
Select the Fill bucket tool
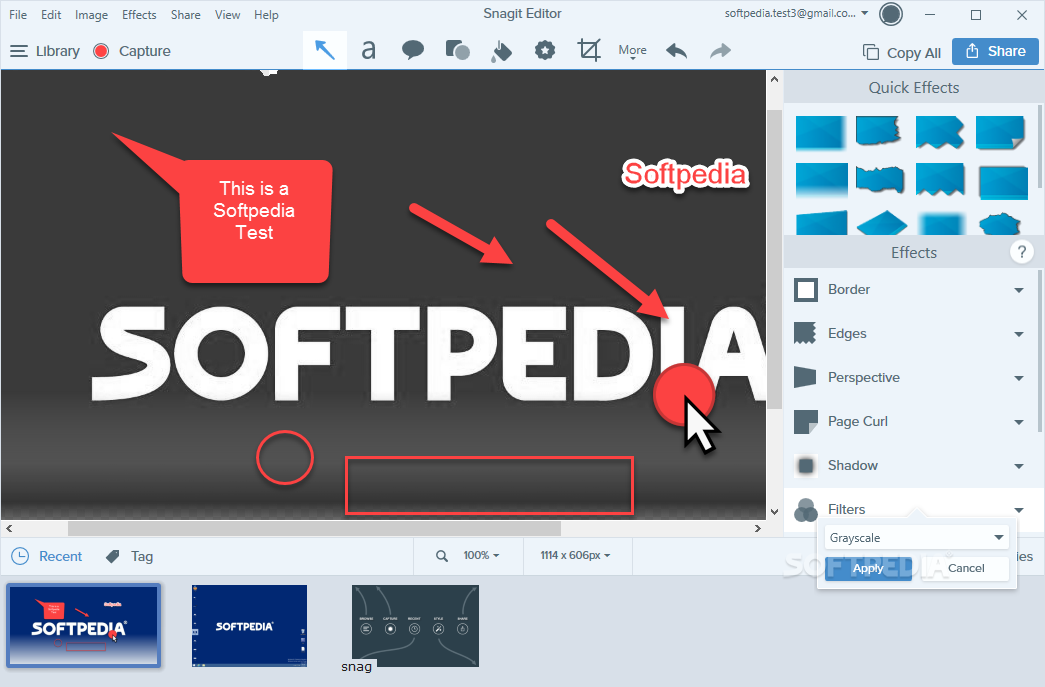click(x=501, y=51)
